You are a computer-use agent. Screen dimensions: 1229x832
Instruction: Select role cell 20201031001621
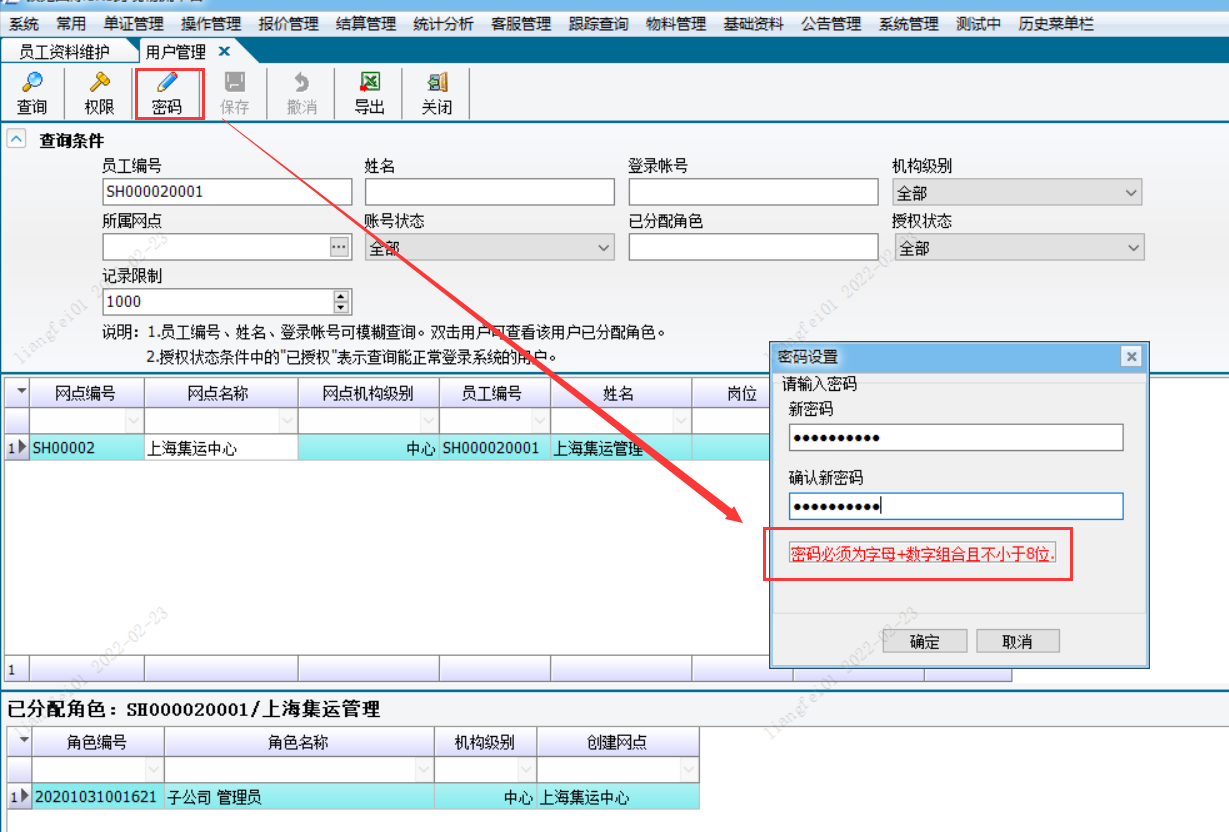click(x=98, y=797)
